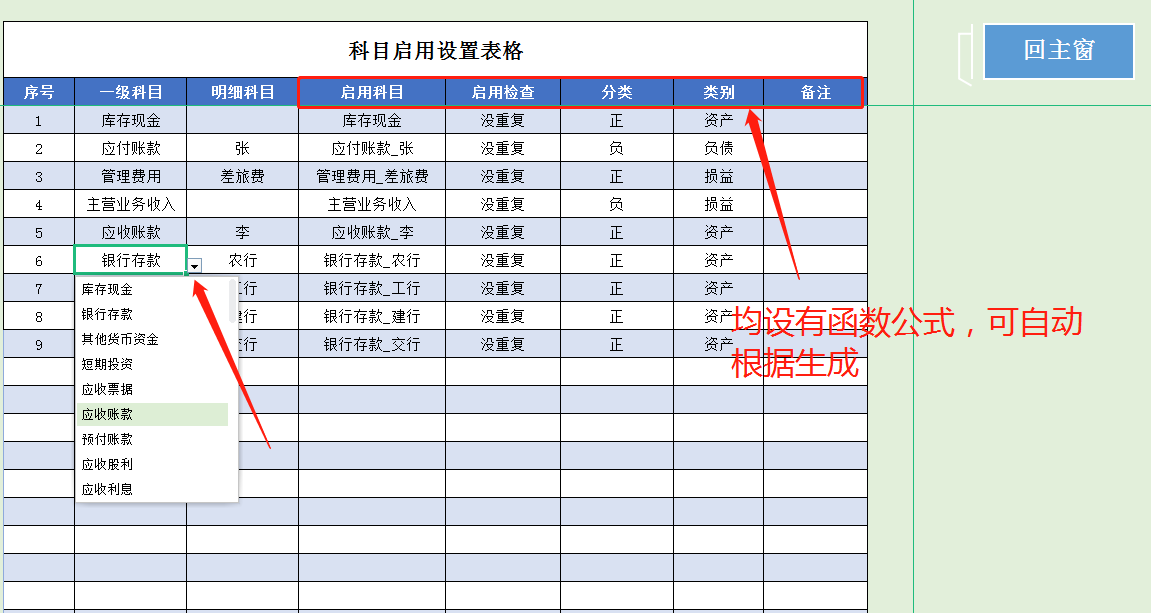Click the 启用科目 column header
This screenshot has height=613, width=1151.
371,91
